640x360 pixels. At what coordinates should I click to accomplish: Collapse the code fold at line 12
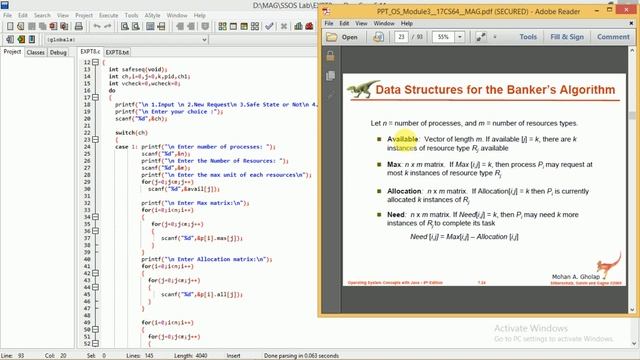click(96, 62)
